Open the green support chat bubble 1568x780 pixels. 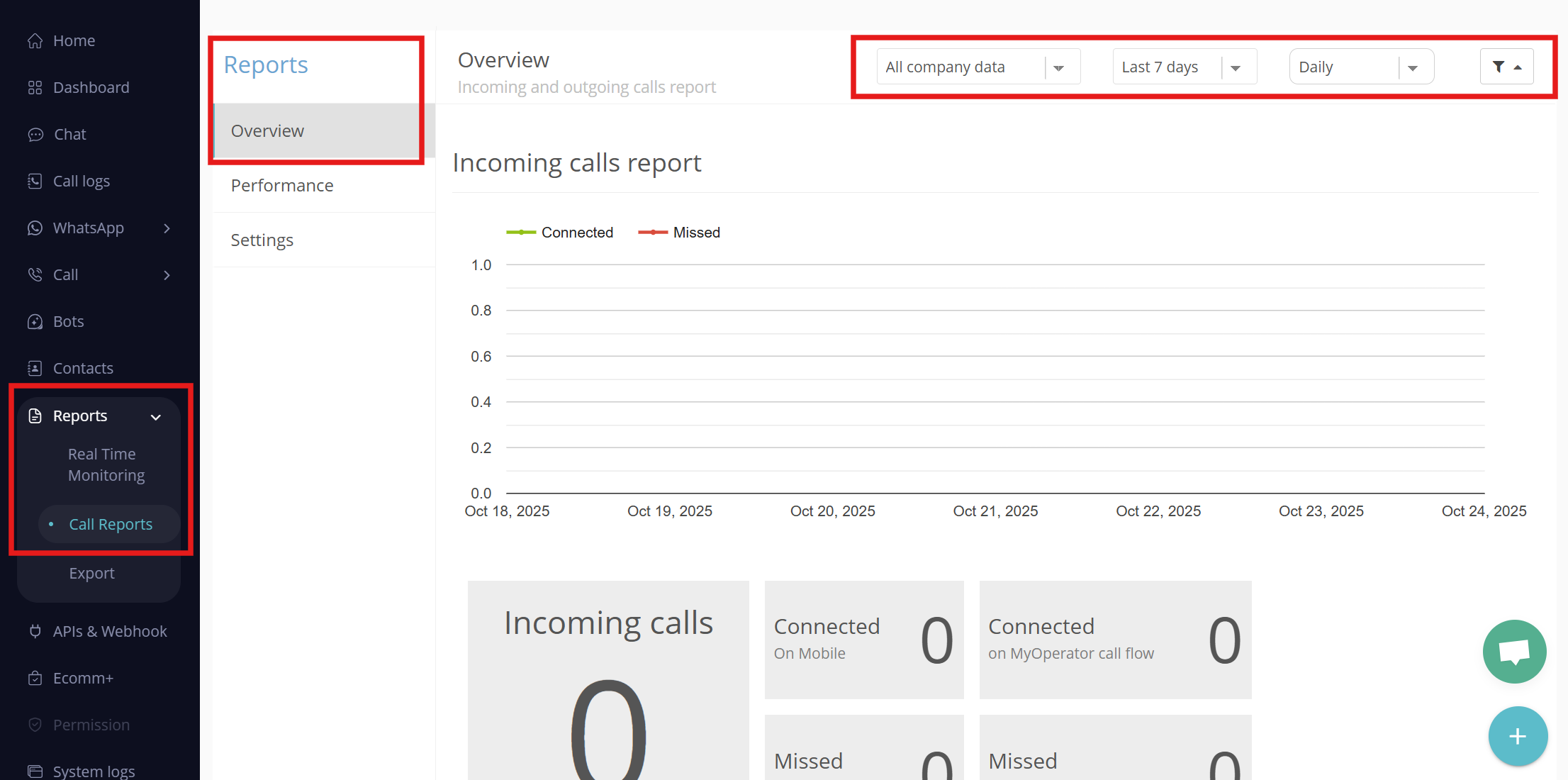point(1514,651)
